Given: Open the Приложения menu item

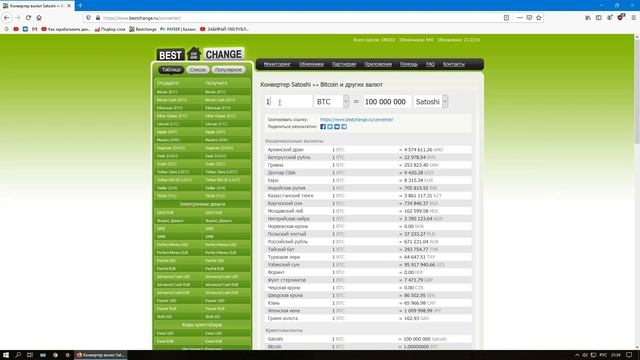Looking at the screenshot, I should tap(378, 64).
